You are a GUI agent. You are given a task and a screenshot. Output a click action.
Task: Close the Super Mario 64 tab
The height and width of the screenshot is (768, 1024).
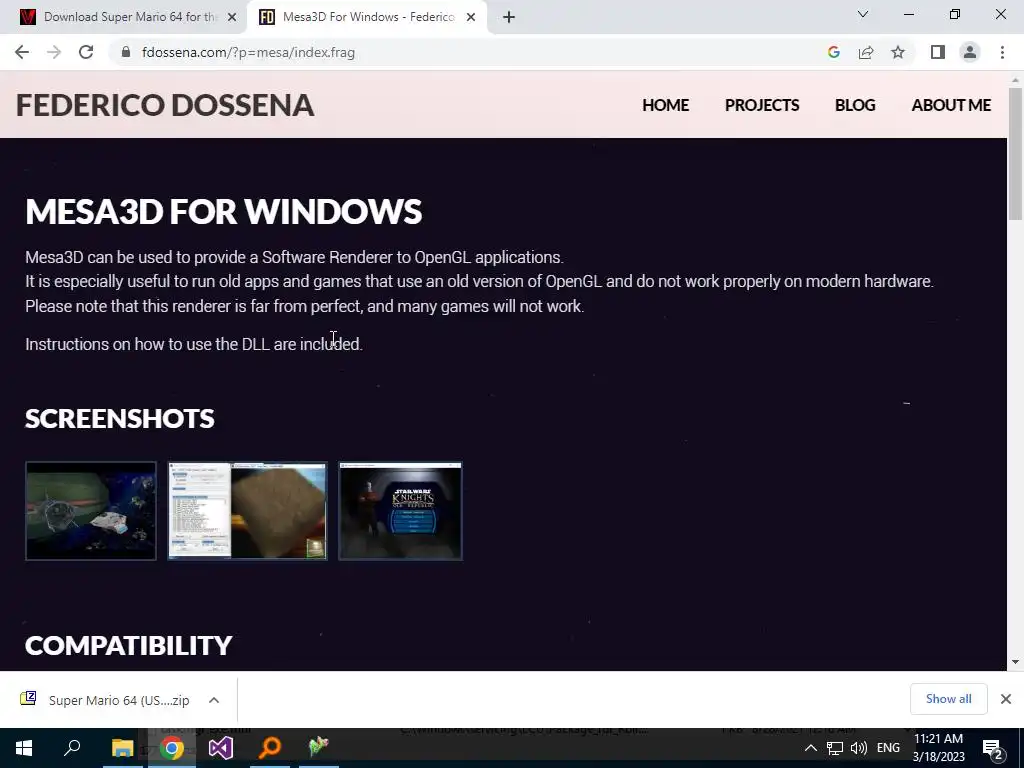point(232,17)
